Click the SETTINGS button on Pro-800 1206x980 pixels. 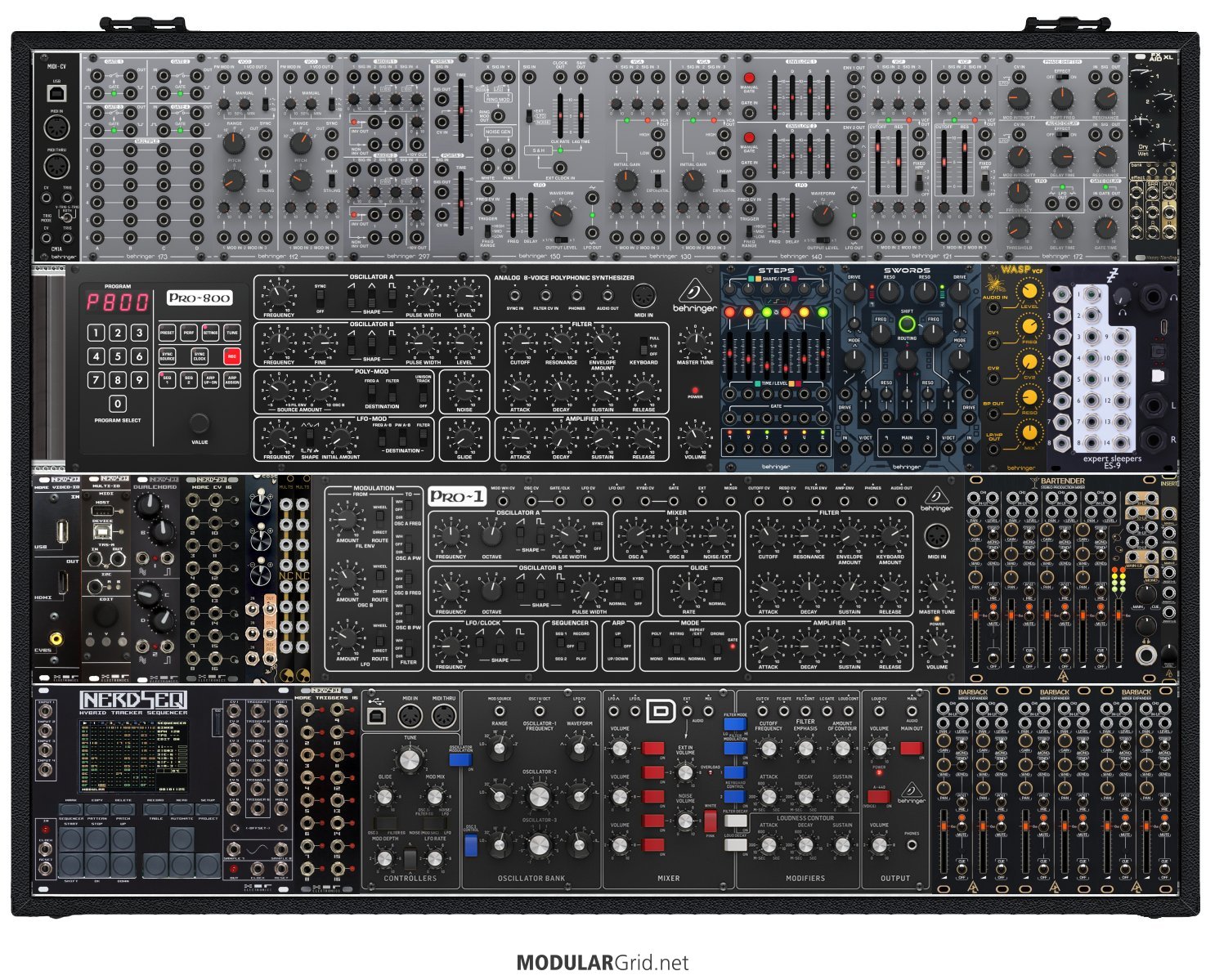(210, 333)
